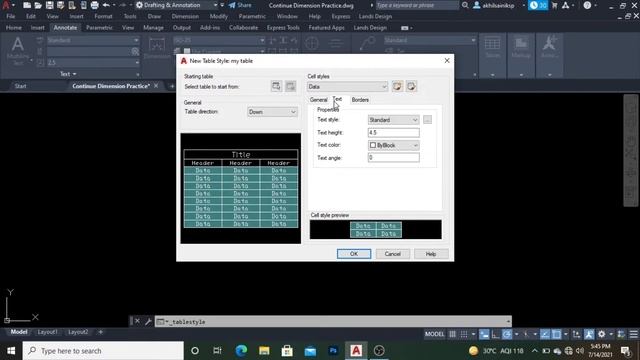This screenshot has width=640, height=360.
Task: Click the Text angle input field
Action: tap(393, 158)
